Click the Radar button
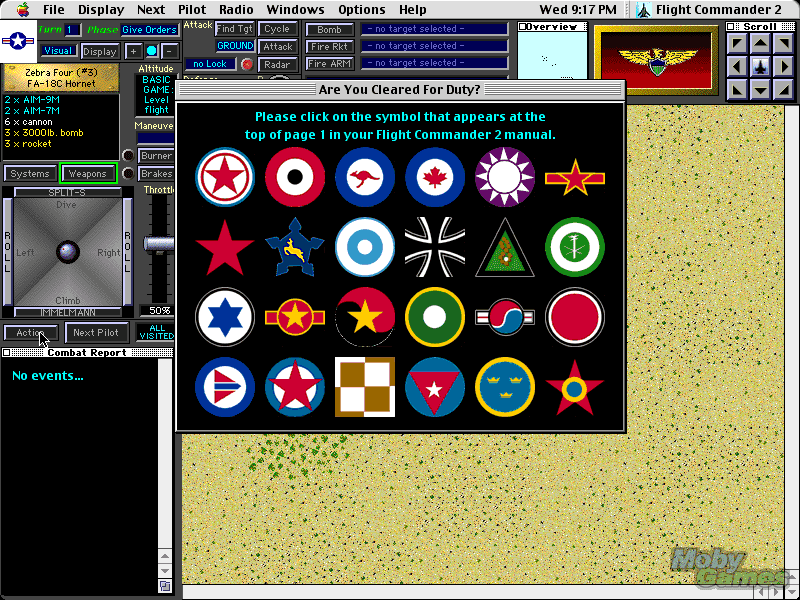The height and width of the screenshot is (600, 800). [x=278, y=65]
